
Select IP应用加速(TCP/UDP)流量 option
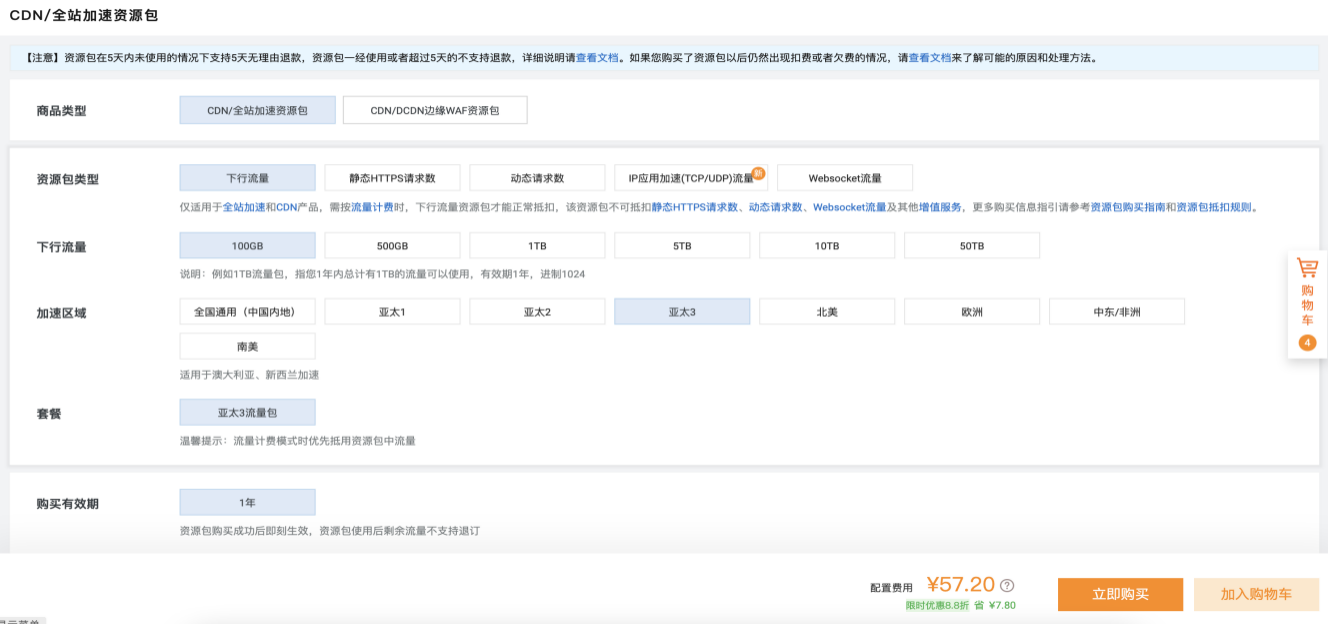690,178
